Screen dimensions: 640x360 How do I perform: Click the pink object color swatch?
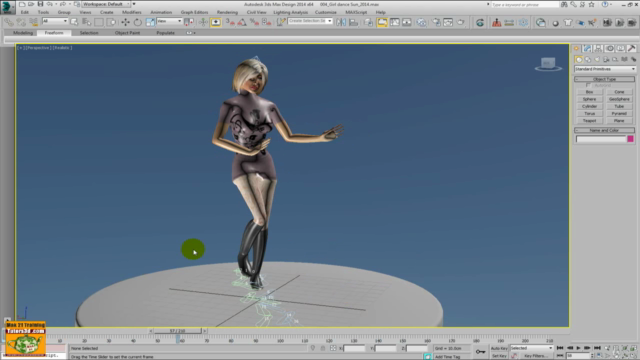point(631,139)
